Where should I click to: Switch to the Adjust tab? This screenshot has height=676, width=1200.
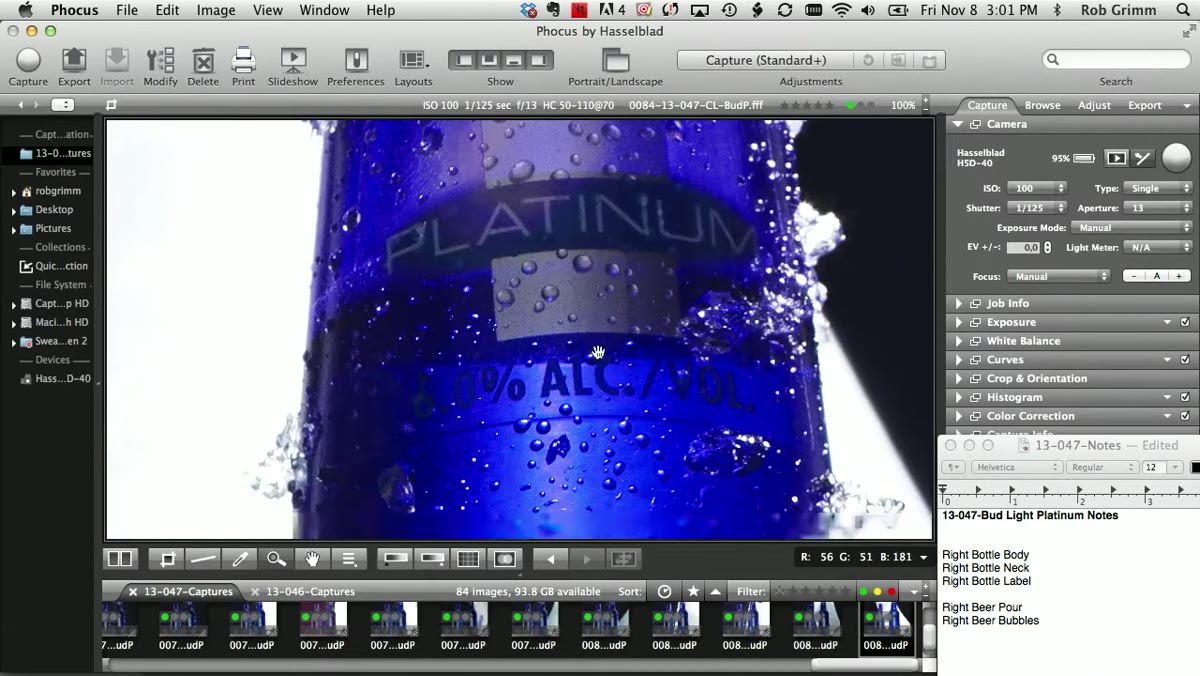click(1094, 105)
